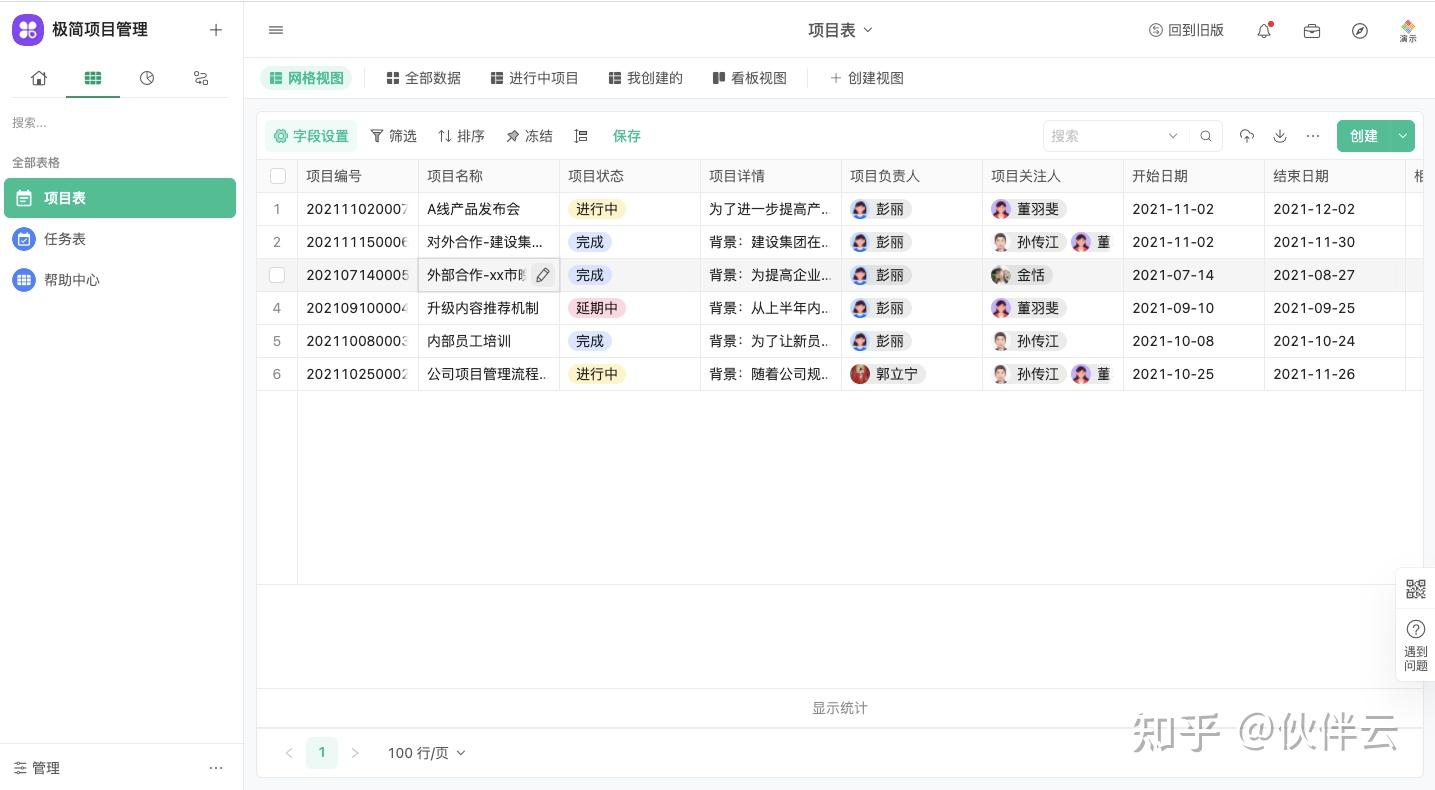Switch to the 看板视图 view tab

[x=749, y=78]
